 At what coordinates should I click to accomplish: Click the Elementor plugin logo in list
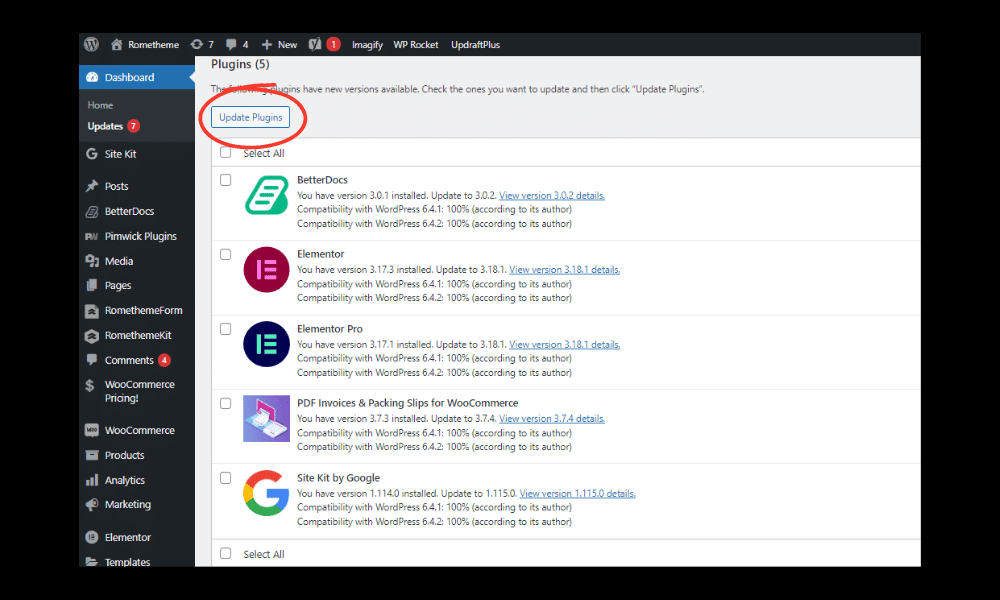(x=267, y=270)
